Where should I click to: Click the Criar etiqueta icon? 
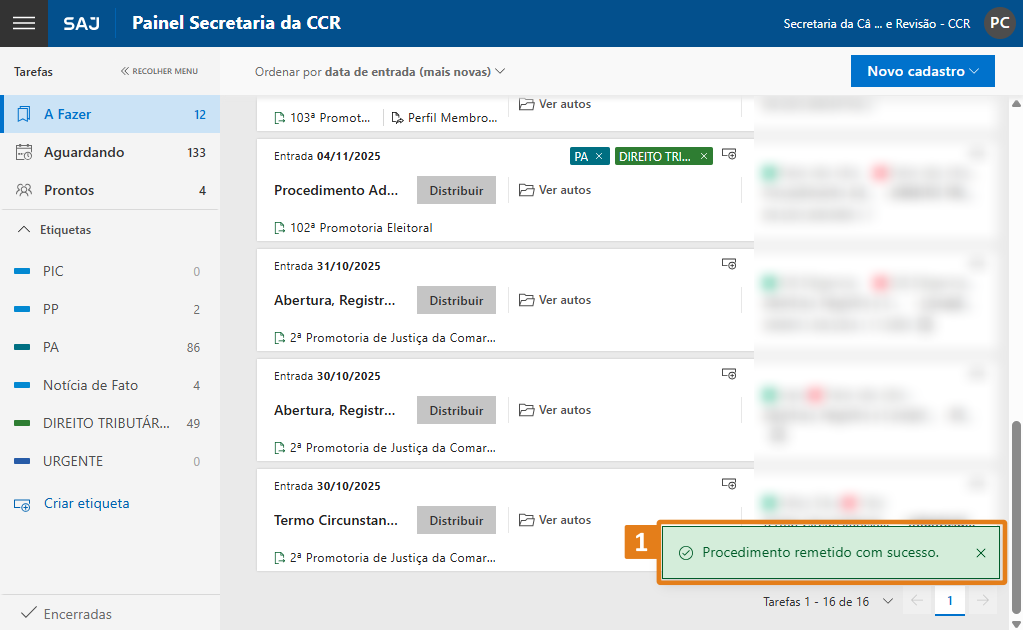pyautogui.click(x=23, y=504)
